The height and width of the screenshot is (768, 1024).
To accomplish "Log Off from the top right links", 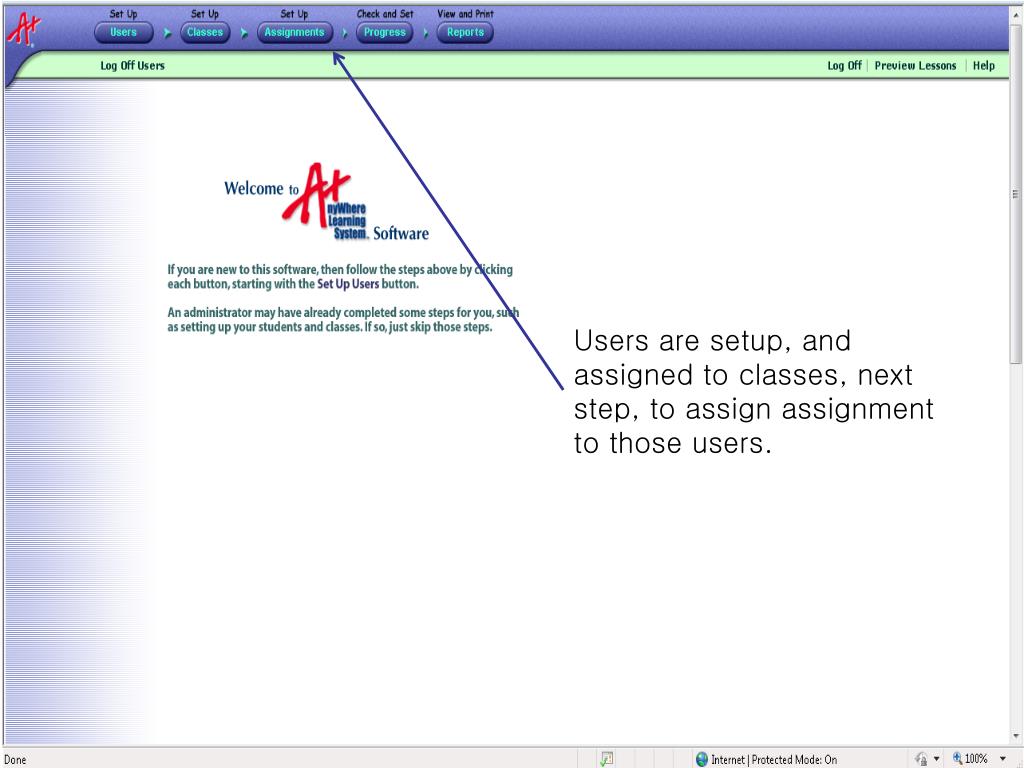I will [844, 65].
